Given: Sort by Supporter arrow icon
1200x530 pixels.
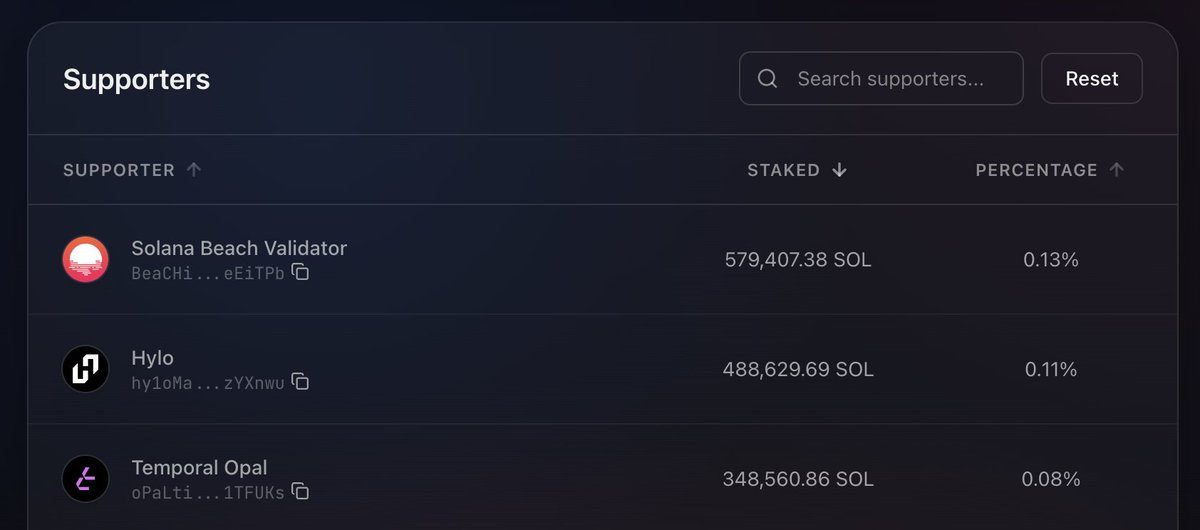Looking at the screenshot, I should (x=194, y=170).
